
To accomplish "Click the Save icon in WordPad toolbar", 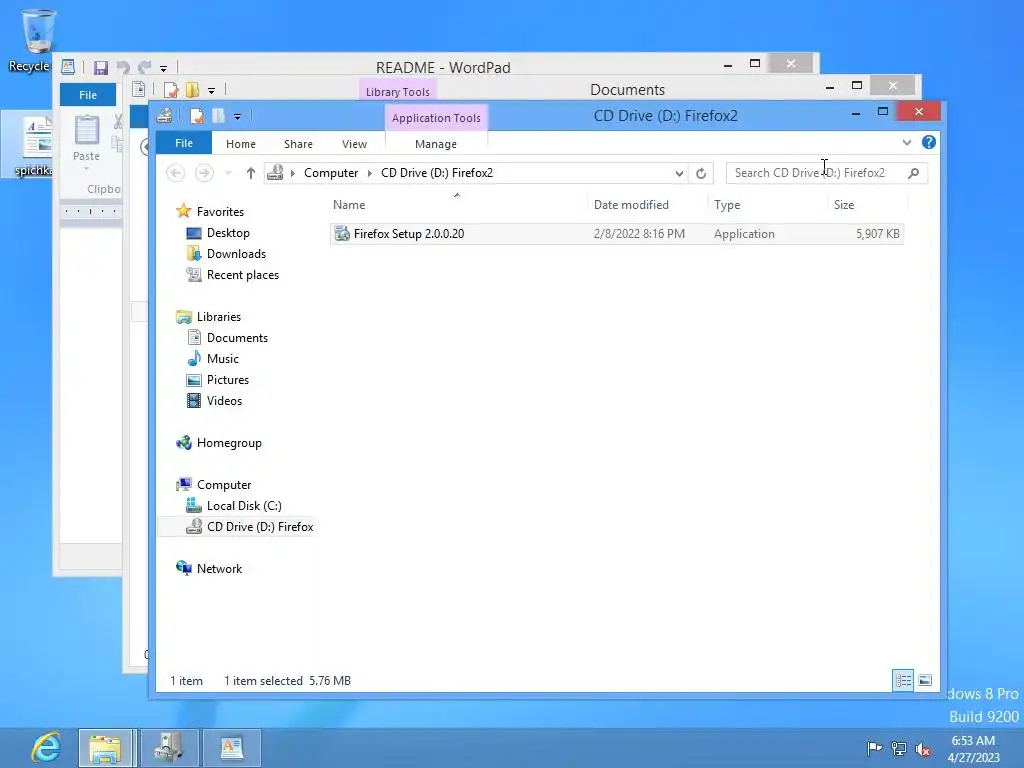I will (x=101, y=67).
